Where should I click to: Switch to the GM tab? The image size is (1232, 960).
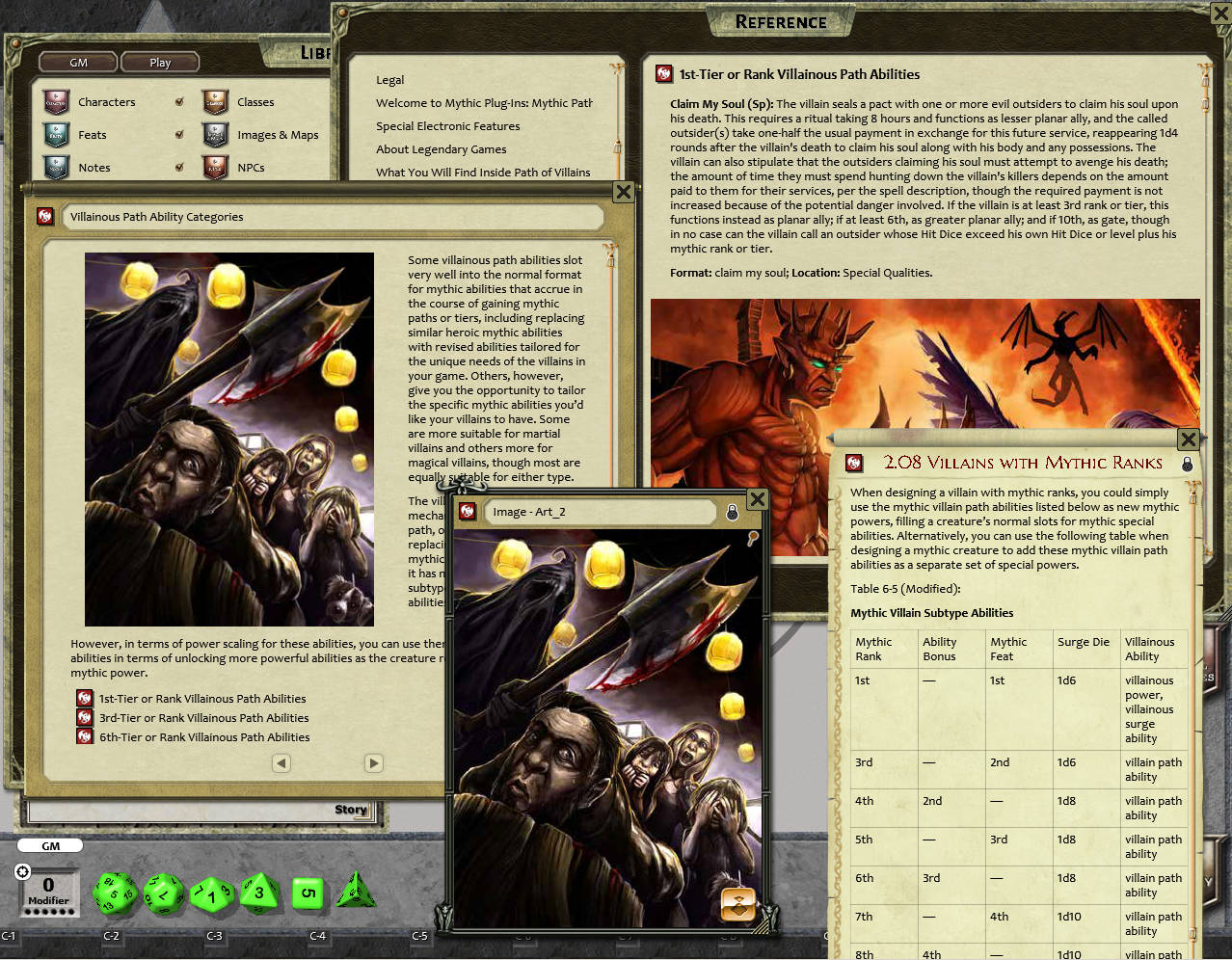coord(77,61)
